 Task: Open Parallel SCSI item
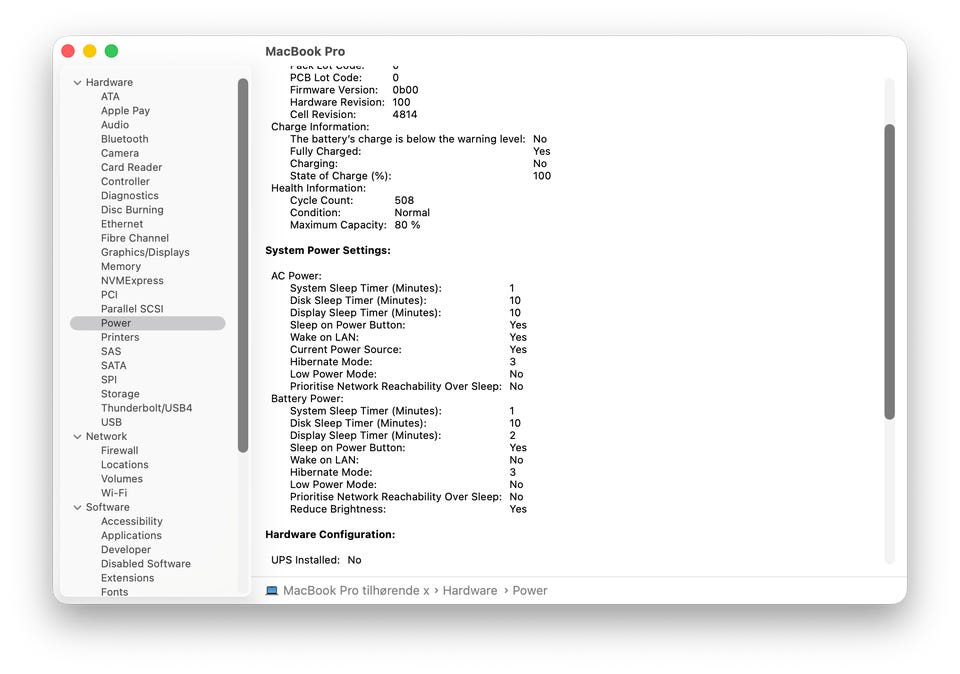point(132,309)
